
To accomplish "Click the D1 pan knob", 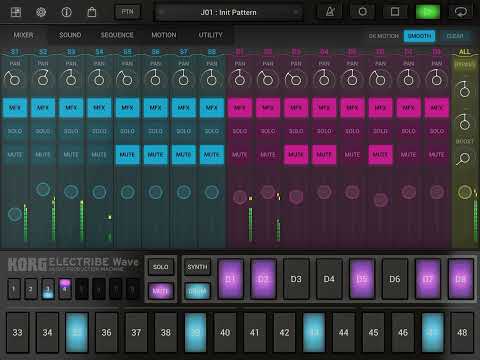I will 240,79.
